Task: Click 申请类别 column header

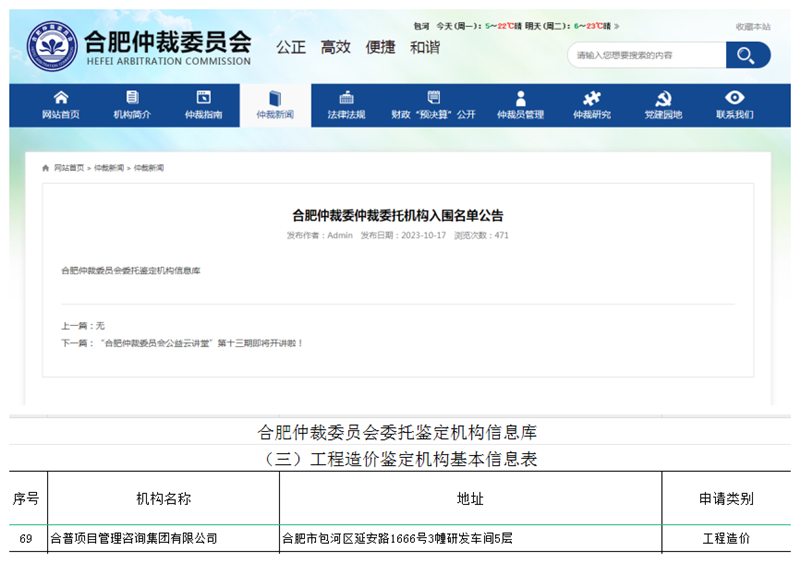Action: point(726,499)
